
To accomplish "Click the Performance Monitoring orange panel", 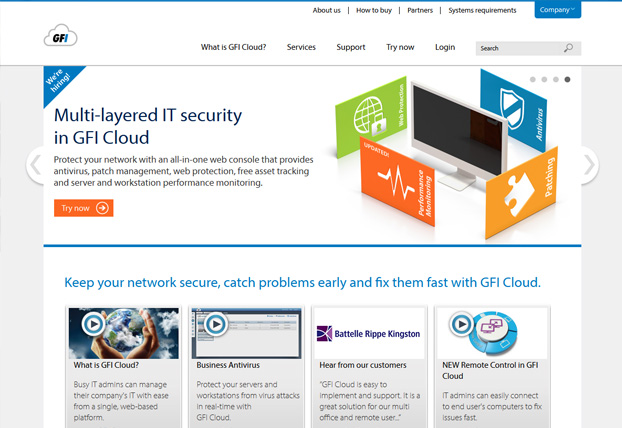I will point(399,182).
